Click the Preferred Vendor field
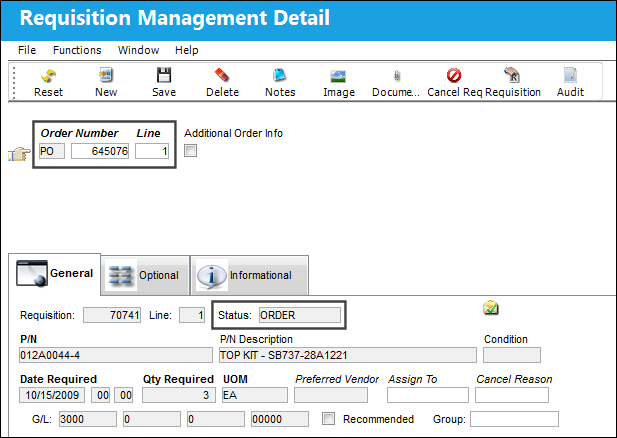This screenshot has width=617, height=438. (331, 395)
